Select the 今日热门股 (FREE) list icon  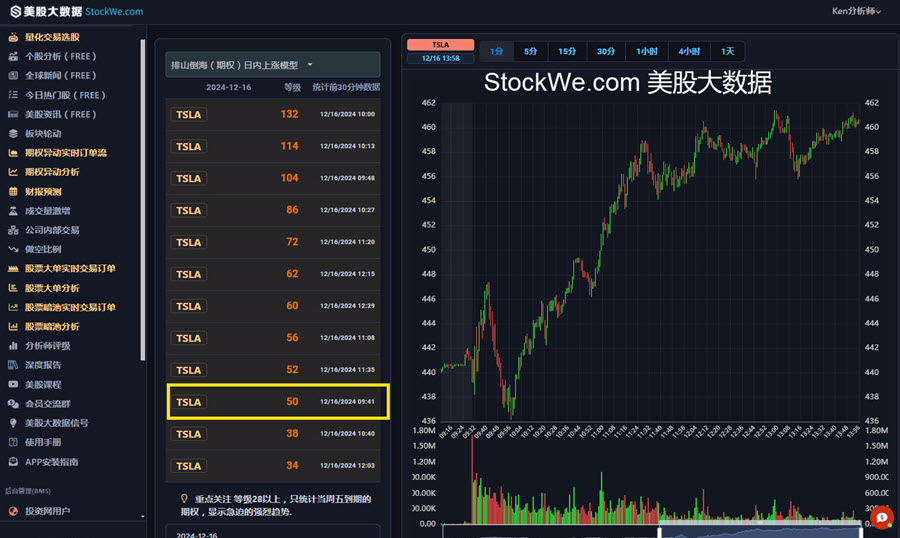point(13,95)
